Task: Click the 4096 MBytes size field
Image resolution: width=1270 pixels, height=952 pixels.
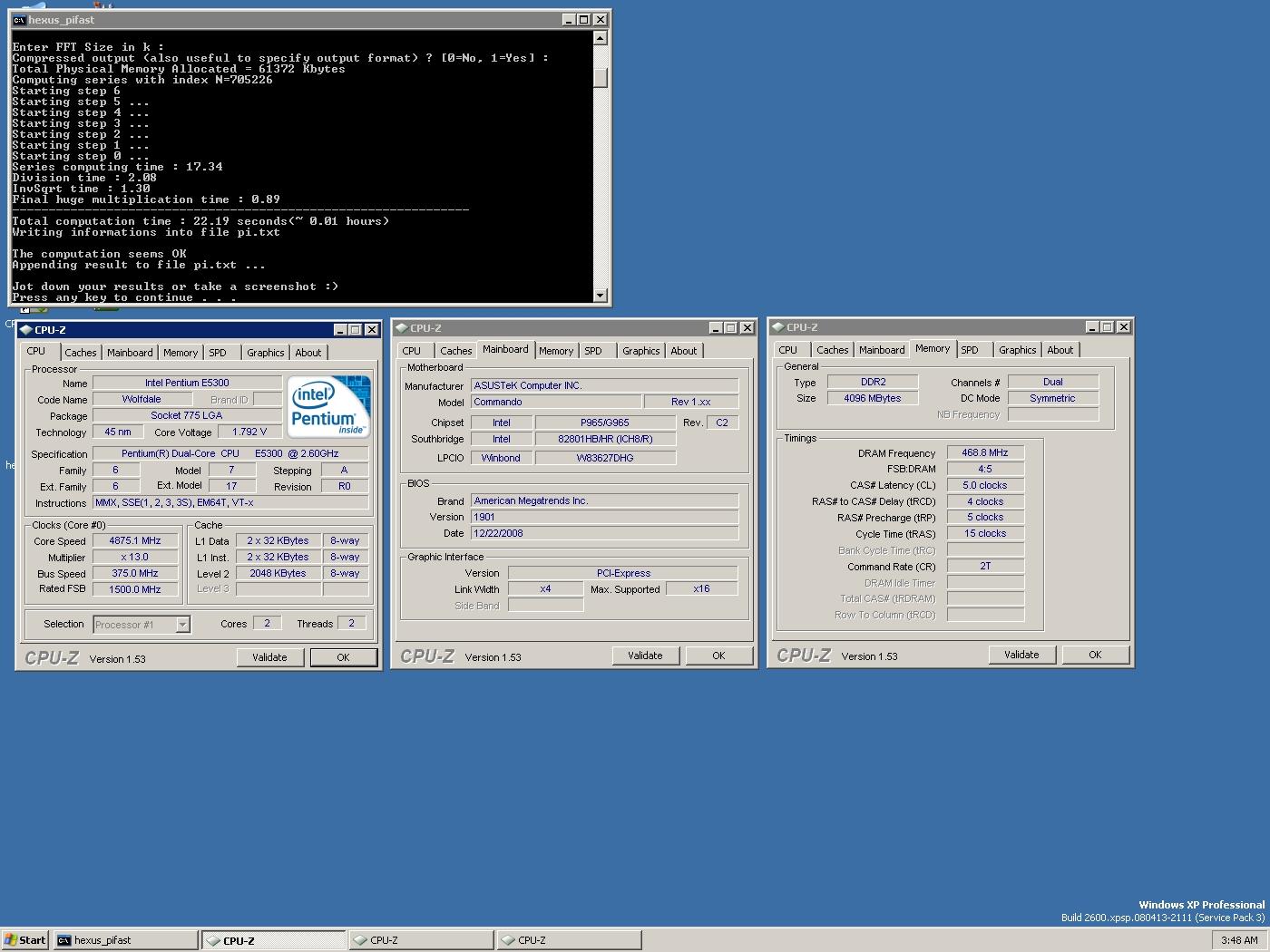Action: point(873,398)
